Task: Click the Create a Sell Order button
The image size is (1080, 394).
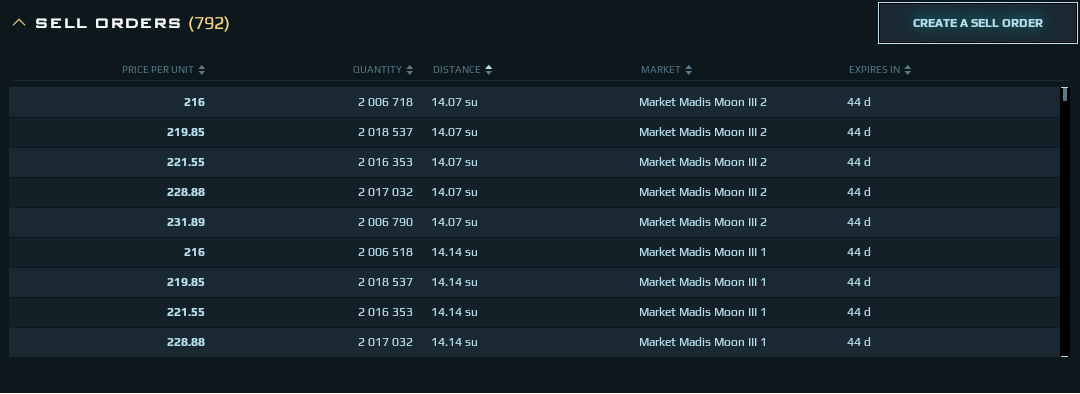Action: pyautogui.click(x=977, y=23)
